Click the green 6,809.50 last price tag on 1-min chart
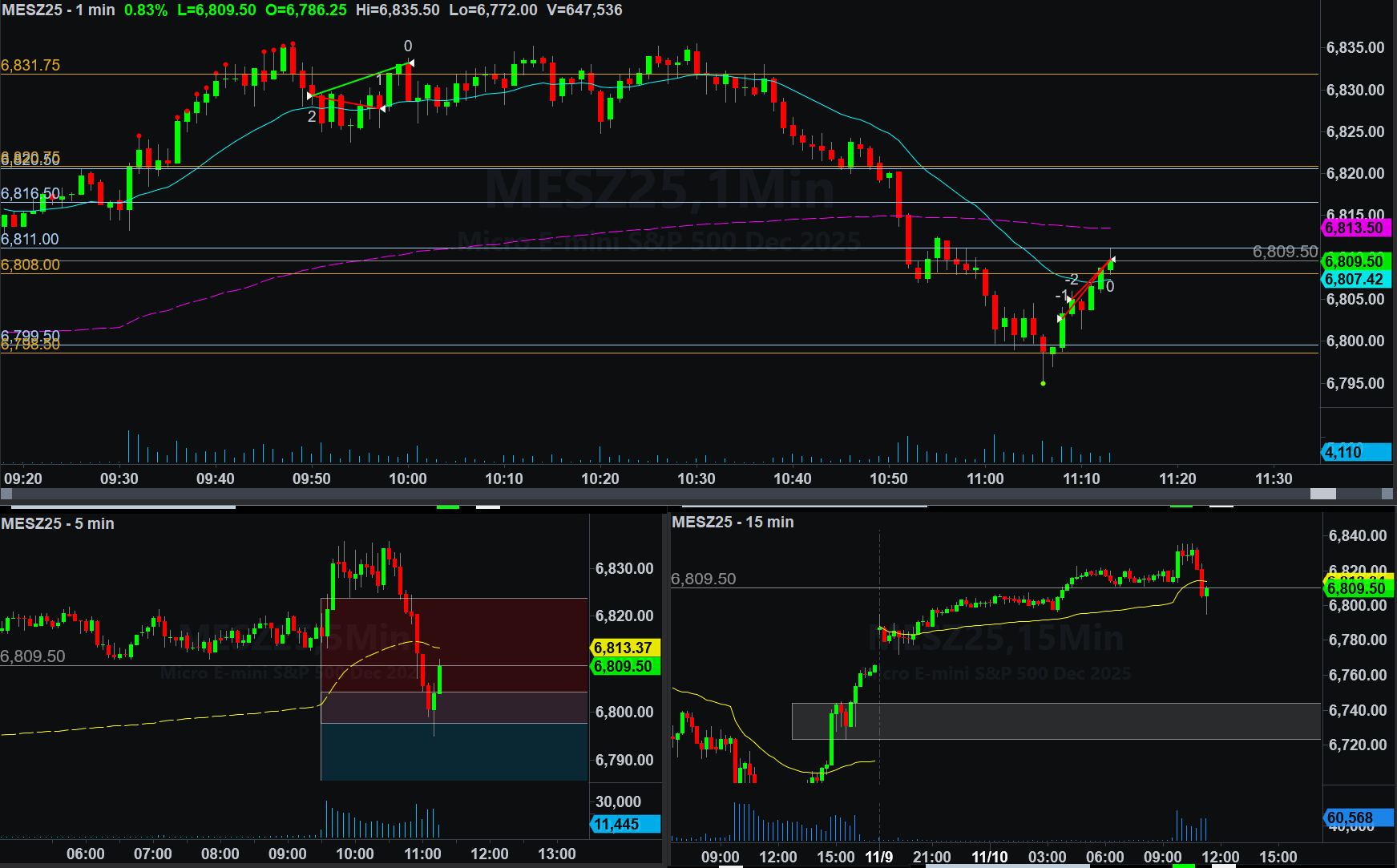1397x868 pixels. point(1355,261)
